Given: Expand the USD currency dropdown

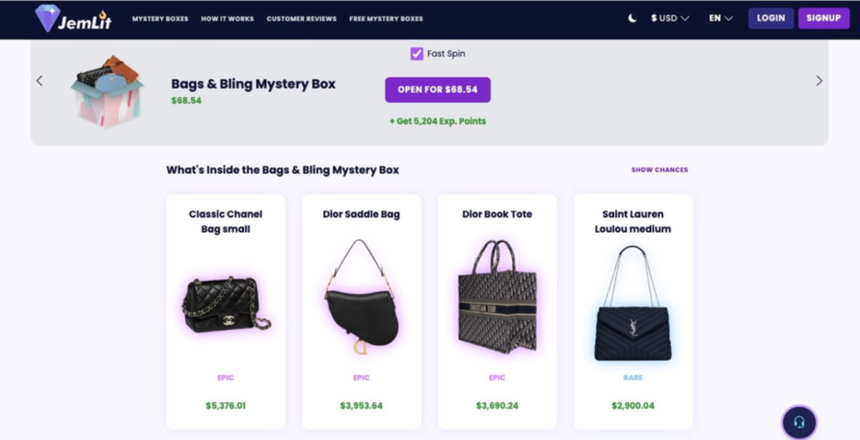Looking at the screenshot, I should coord(670,18).
